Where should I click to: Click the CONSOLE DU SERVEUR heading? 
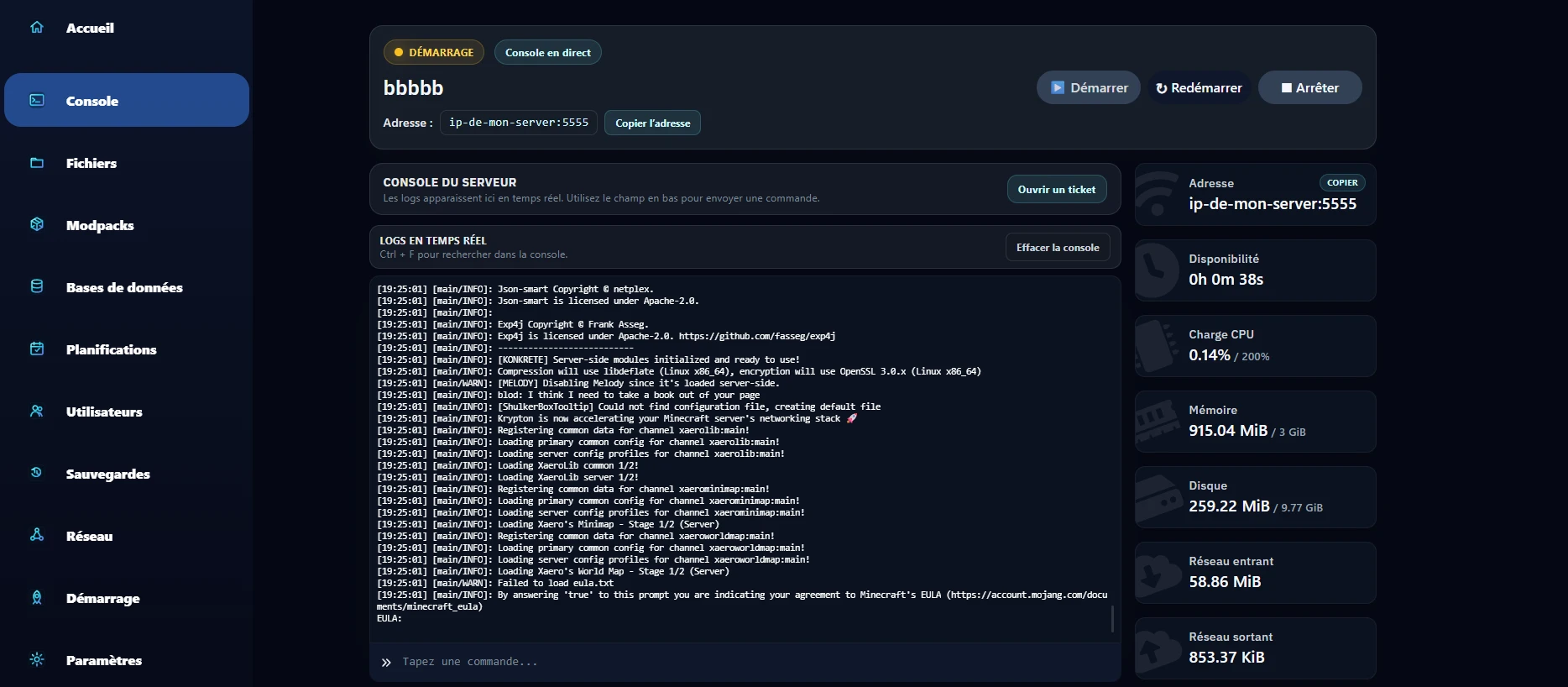450,182
